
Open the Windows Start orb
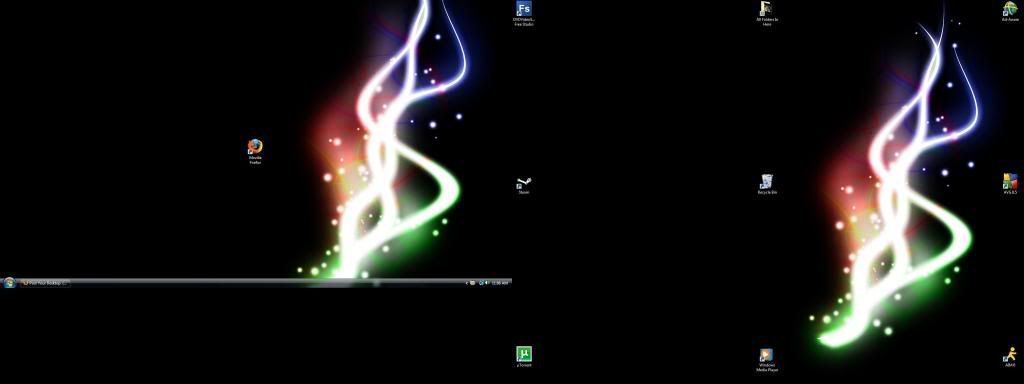(x=9, y=283)
